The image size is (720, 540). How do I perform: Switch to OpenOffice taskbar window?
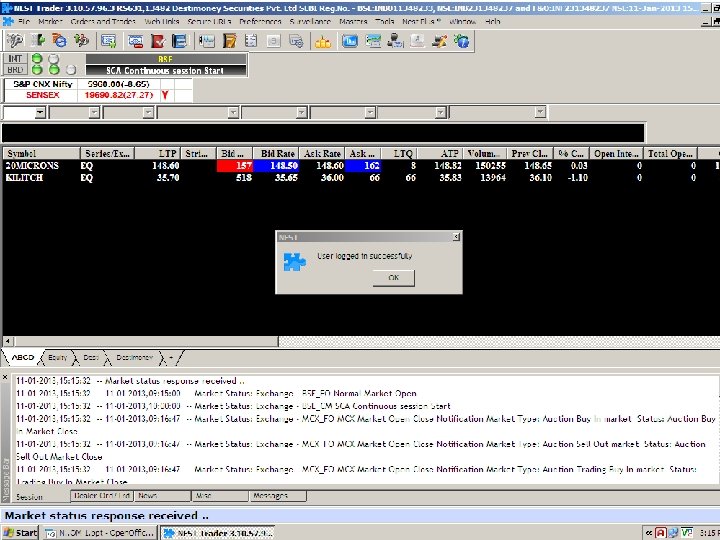point(100,533)
